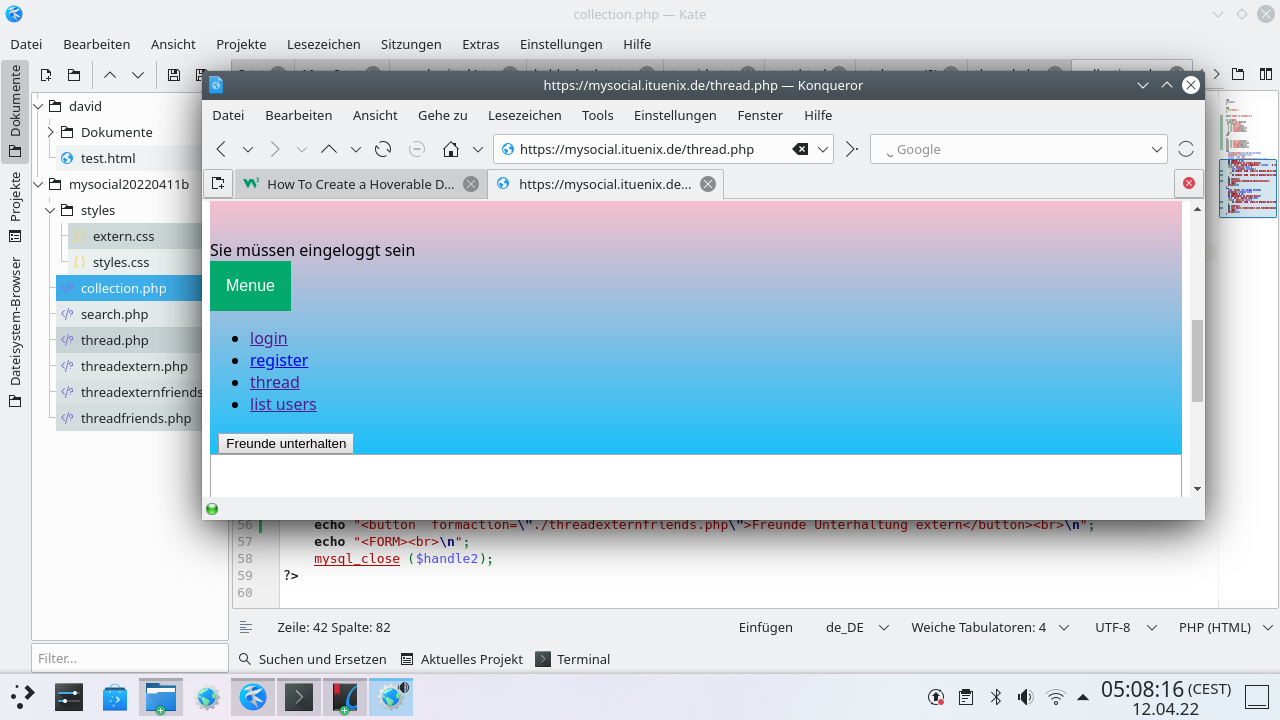The height and width of the screenshot is (720, 1280).
Task: Collapse the styles folder in Kate's tree
Action: [49, 210]
